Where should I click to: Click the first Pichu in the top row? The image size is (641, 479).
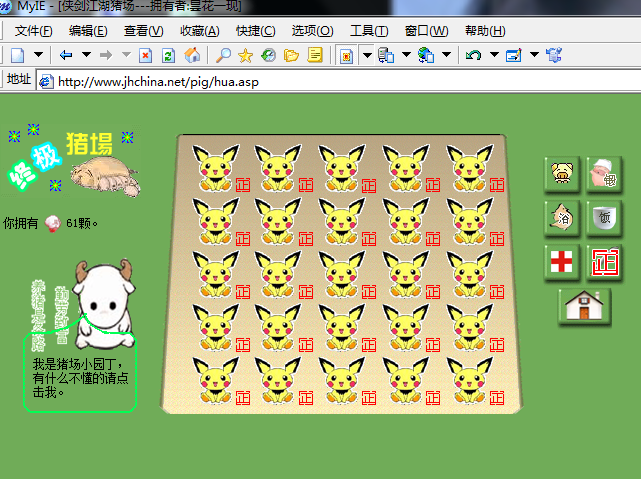point(215,168)
